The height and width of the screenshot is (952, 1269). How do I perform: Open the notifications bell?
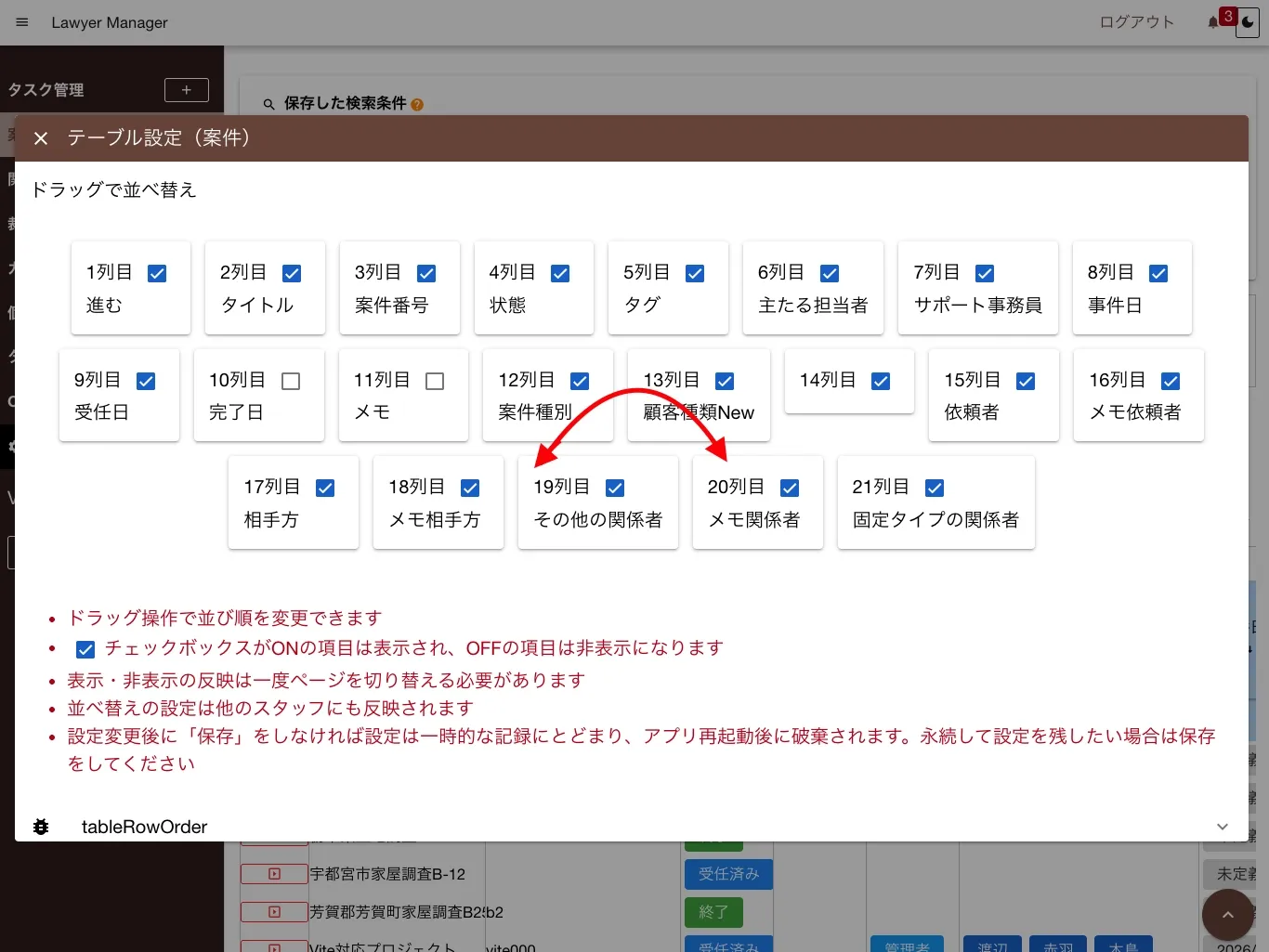click(x=1213, y=22)
